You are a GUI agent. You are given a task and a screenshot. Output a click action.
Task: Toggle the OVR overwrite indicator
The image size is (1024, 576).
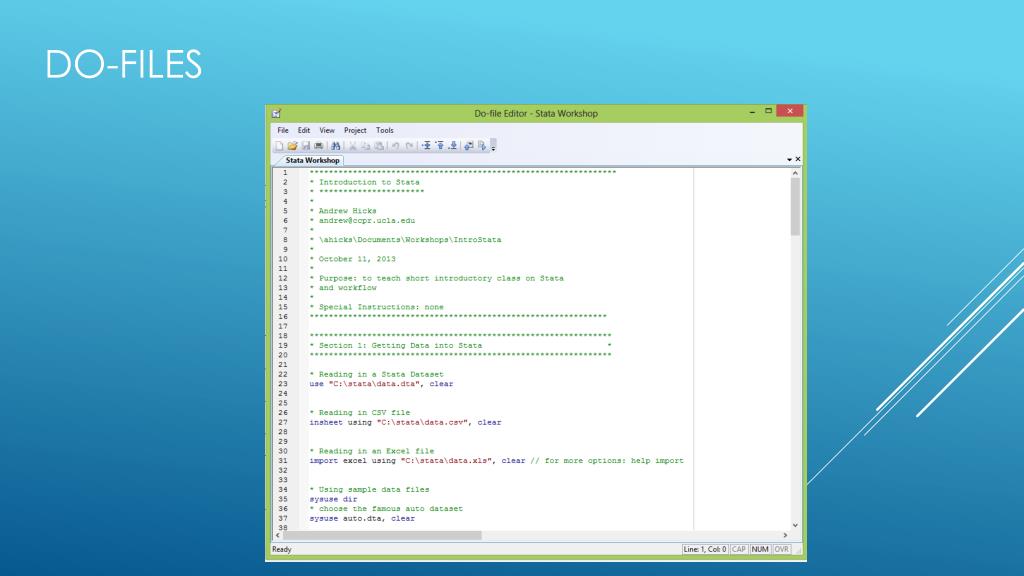[x=781, y=549]
